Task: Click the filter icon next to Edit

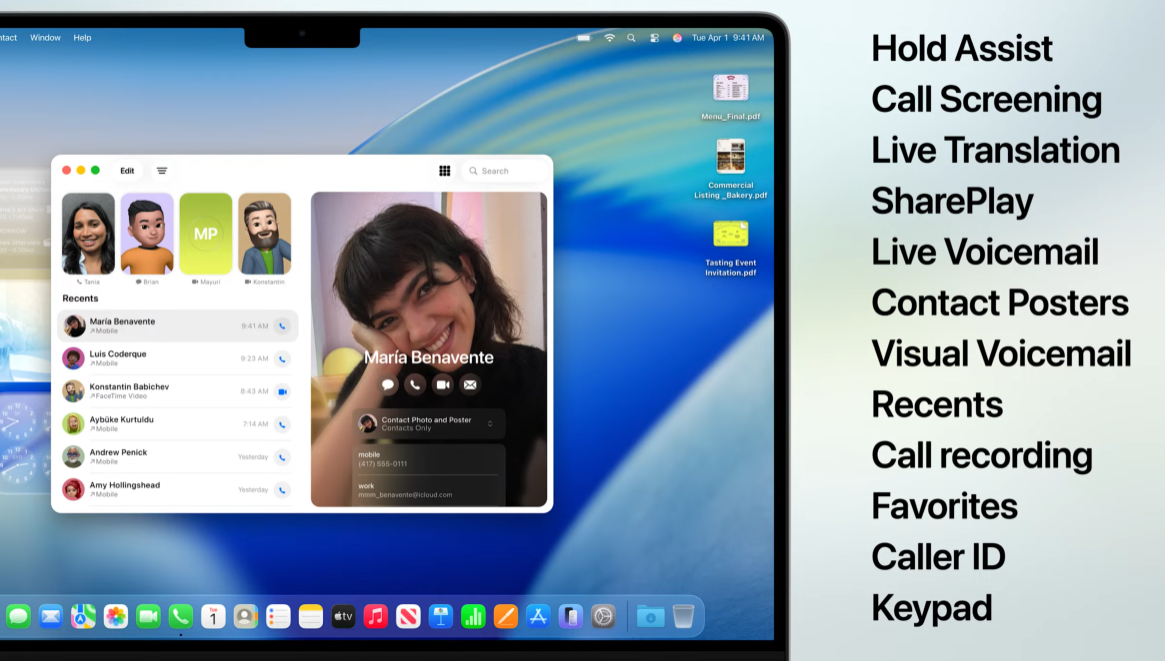Action: 161,171
